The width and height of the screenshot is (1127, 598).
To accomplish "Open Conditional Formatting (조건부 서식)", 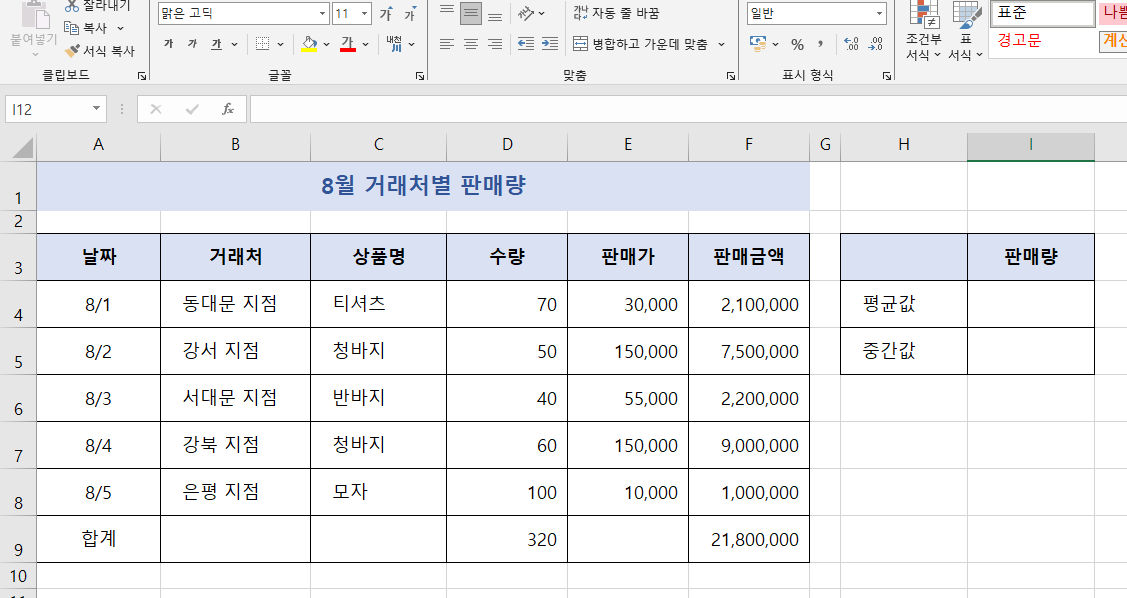I will click(x=923, y=30).
